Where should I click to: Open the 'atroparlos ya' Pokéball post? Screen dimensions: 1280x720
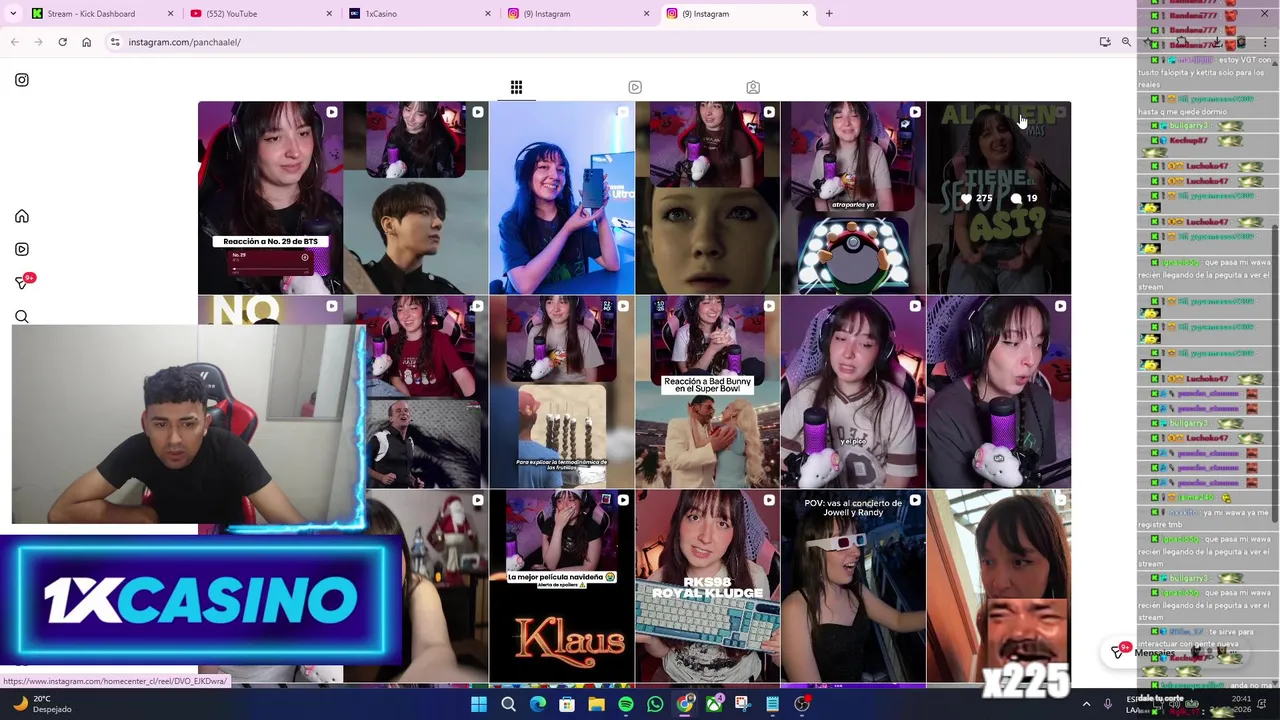(852, 198)
